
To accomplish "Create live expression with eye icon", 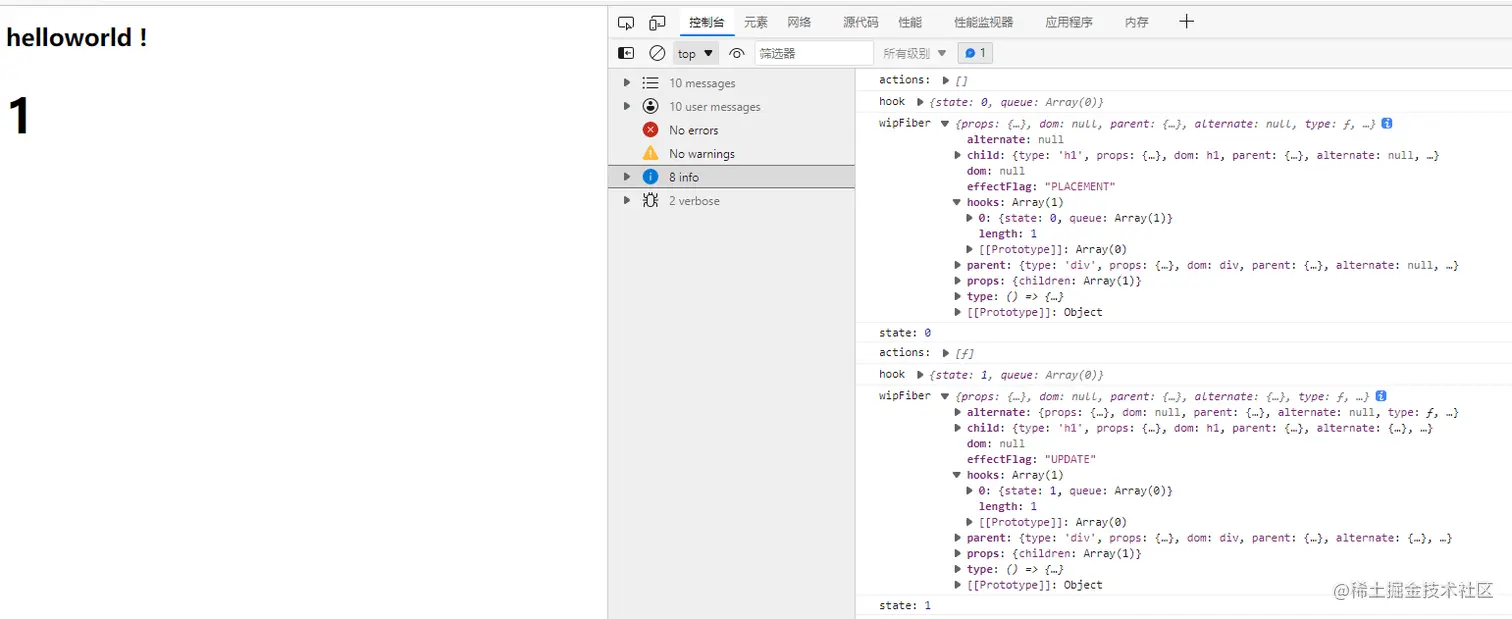I will tap(737, 53).
